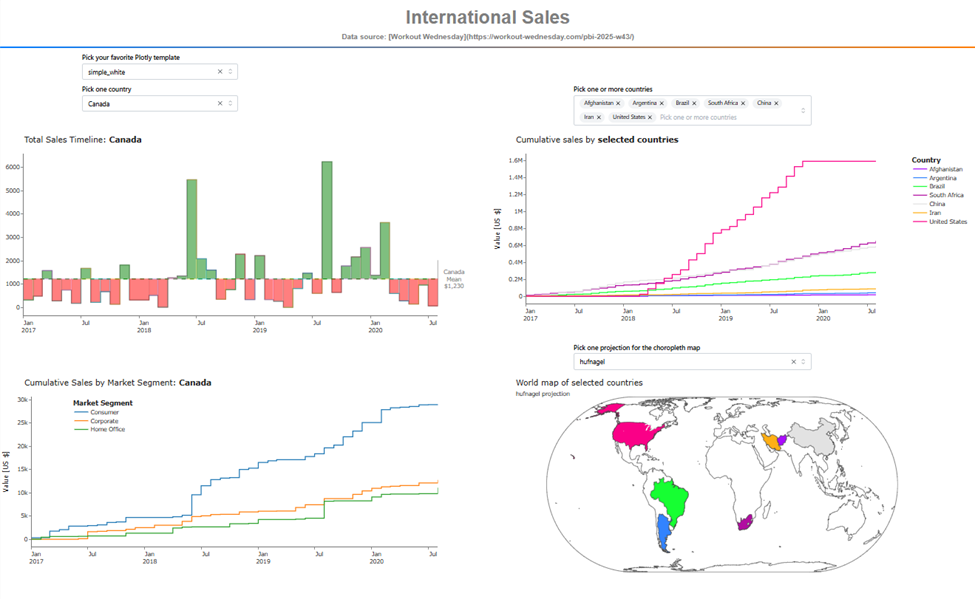The height and width of the screenshot is (599, 975).
Task: Click the International Sales heading
Action: 488,17
